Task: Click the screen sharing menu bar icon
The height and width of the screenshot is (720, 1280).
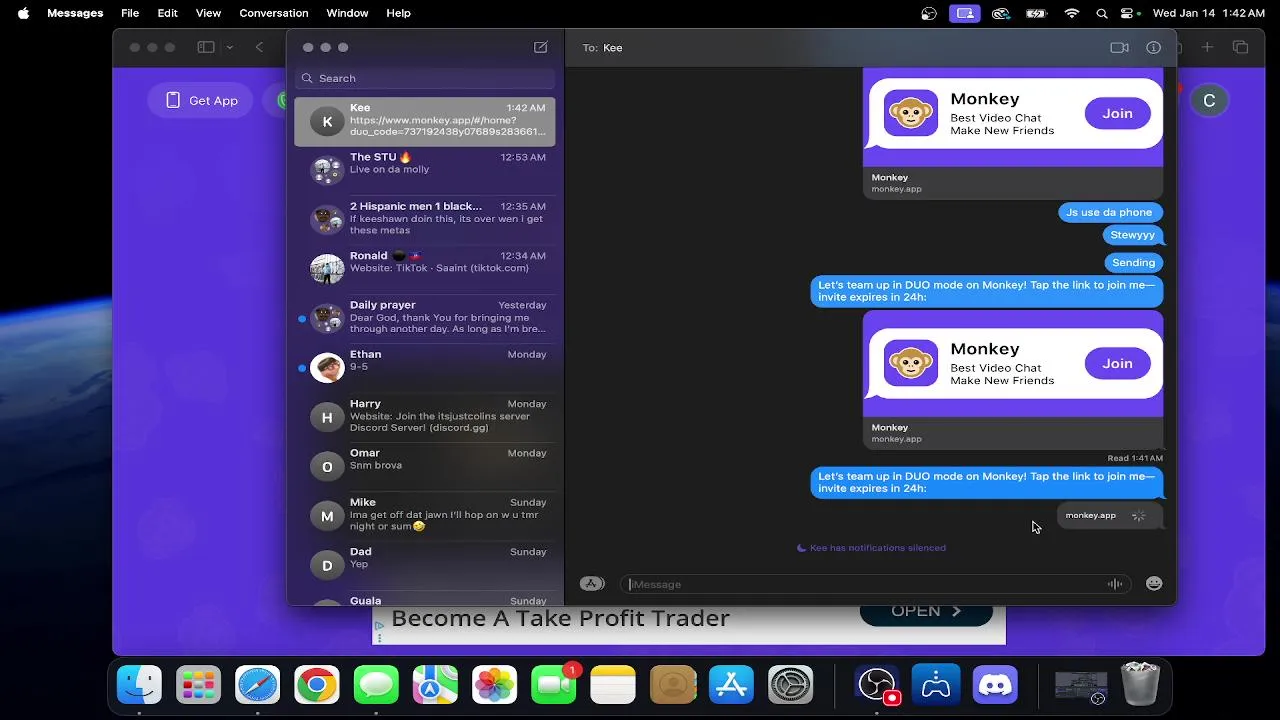Action: coord(965,13)
